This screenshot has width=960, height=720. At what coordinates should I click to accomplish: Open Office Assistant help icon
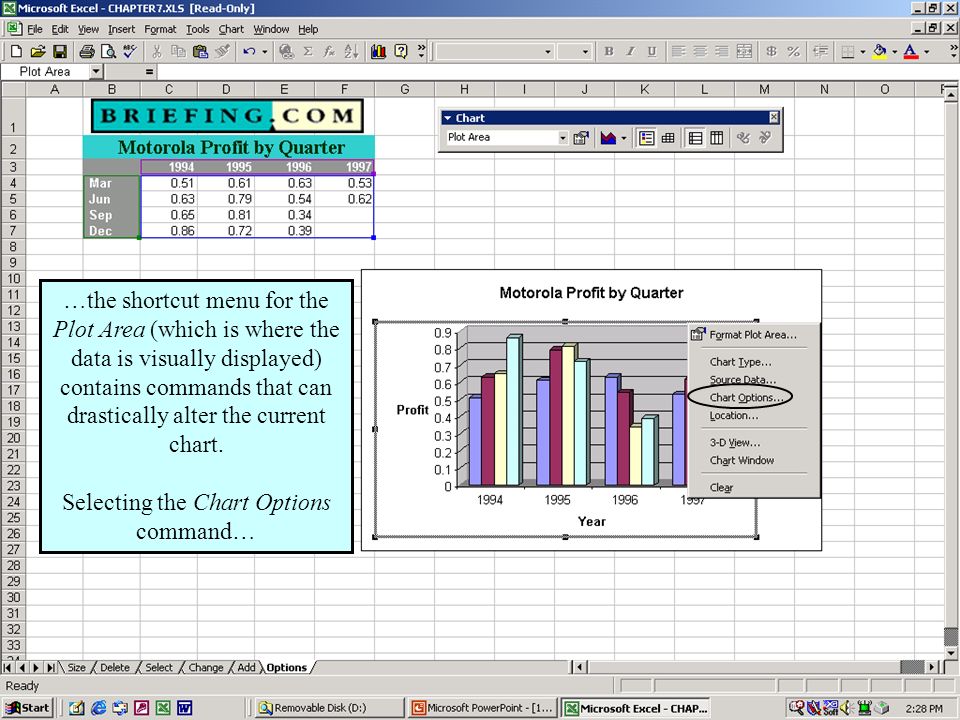(401, 51)
